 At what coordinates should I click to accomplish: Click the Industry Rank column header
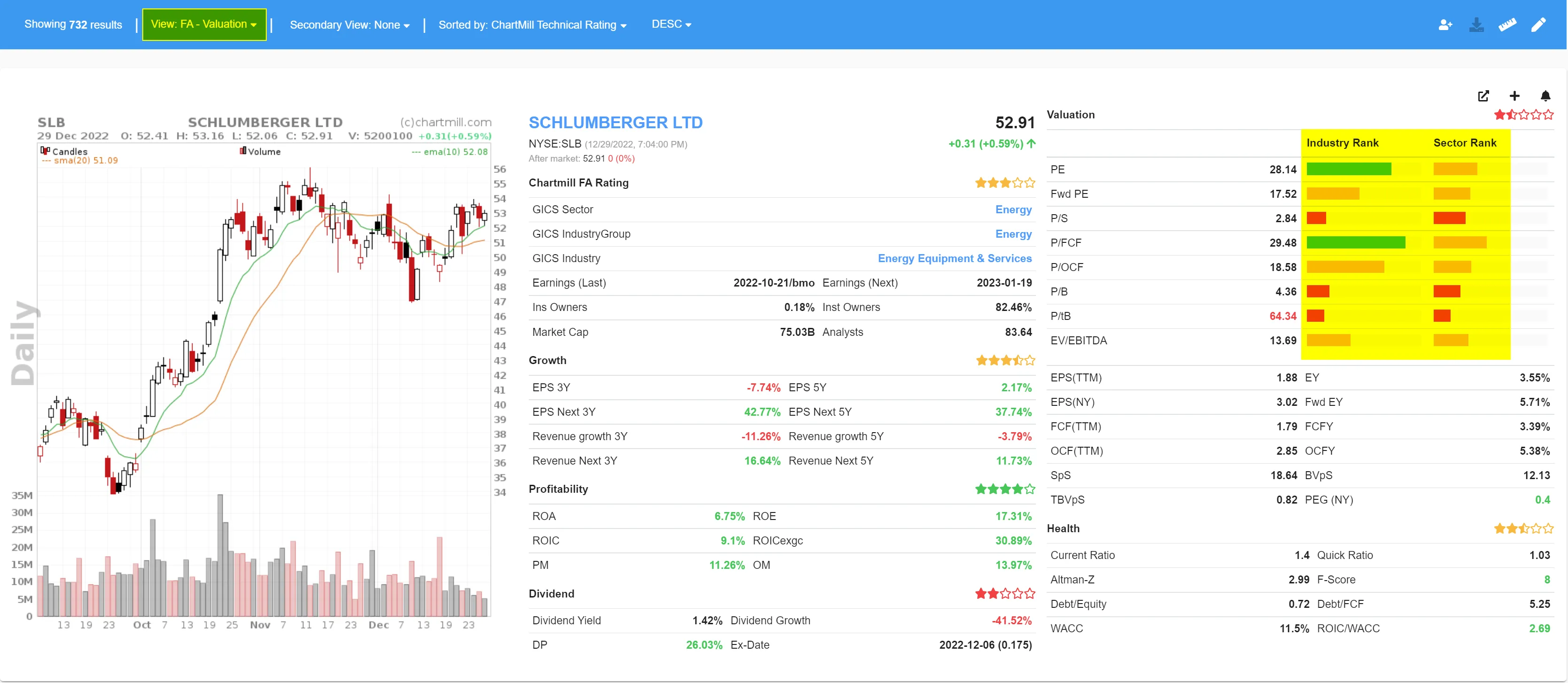[1342, 142]
